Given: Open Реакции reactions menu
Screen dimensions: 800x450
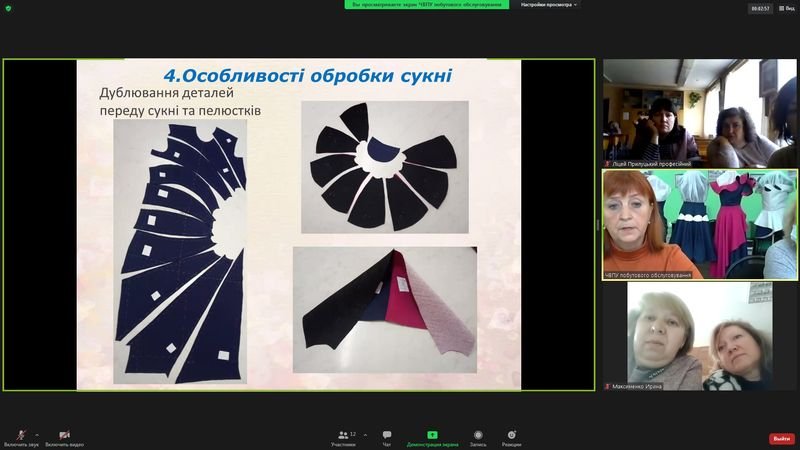Looking at the screenshot, I should (512, 437).
